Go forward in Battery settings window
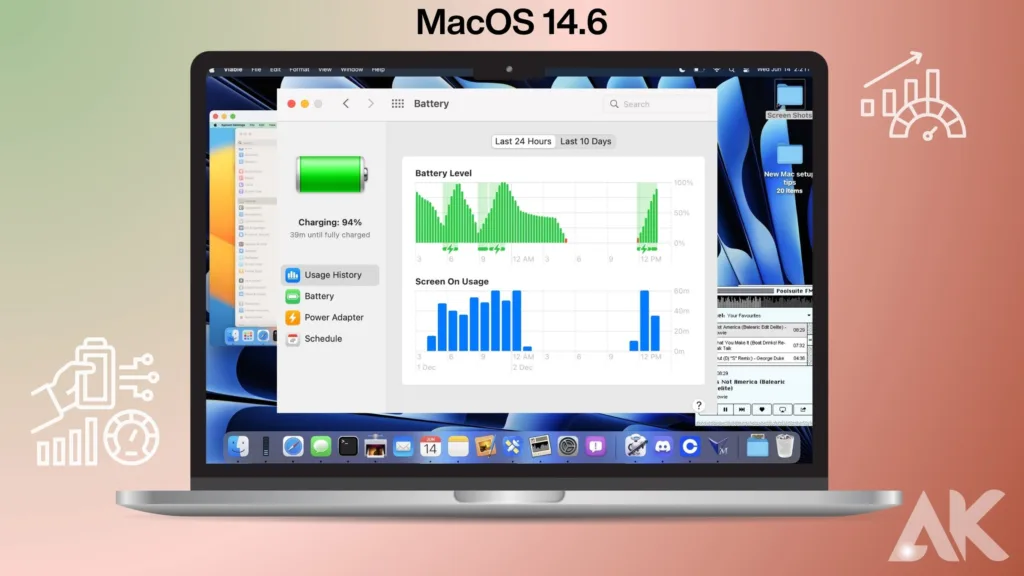1024x576 pixels. click(371, 104)
